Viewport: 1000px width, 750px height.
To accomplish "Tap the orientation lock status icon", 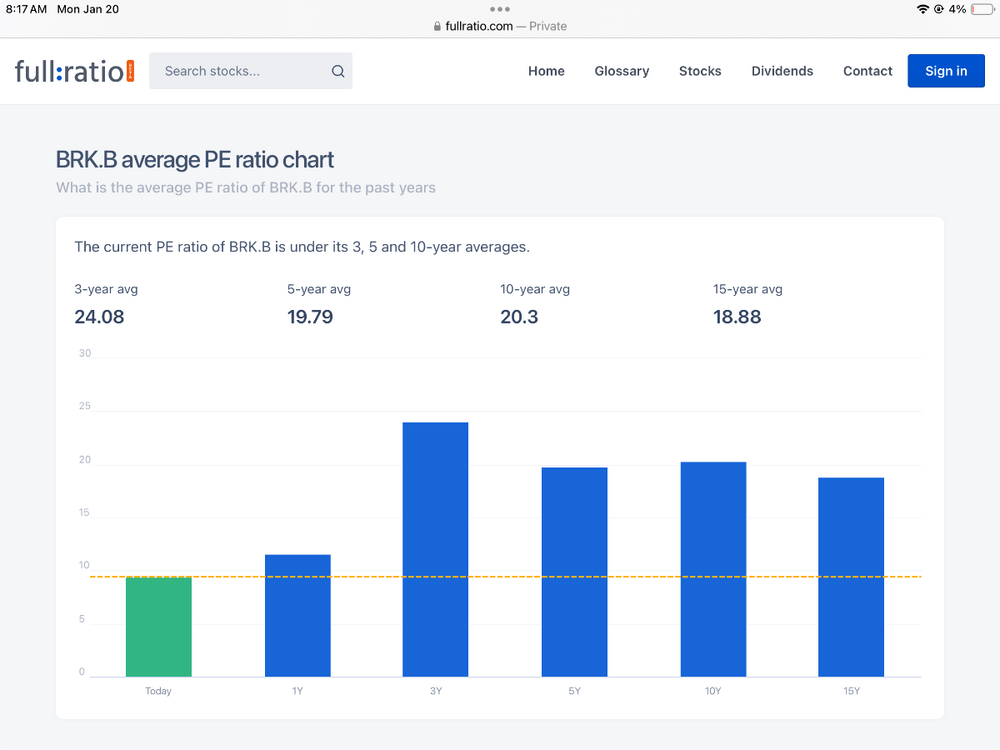I will coord(939,9).
